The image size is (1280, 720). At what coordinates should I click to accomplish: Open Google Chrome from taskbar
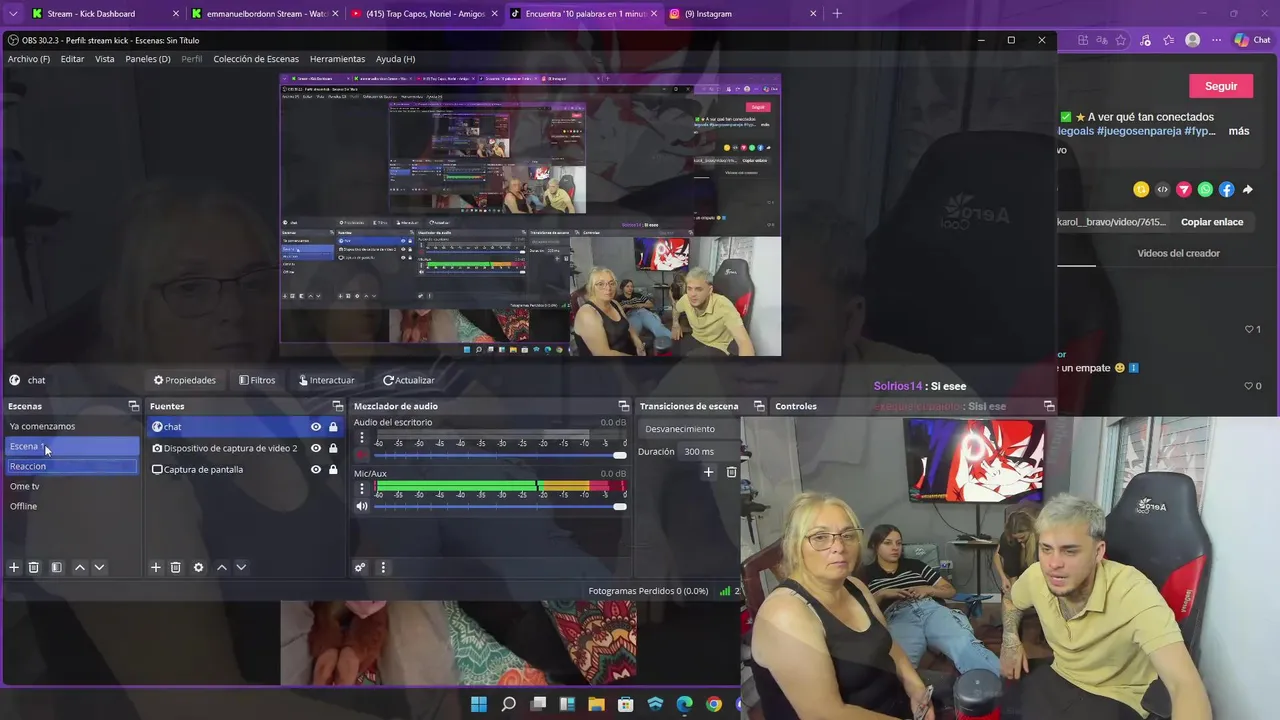(713, 704)
